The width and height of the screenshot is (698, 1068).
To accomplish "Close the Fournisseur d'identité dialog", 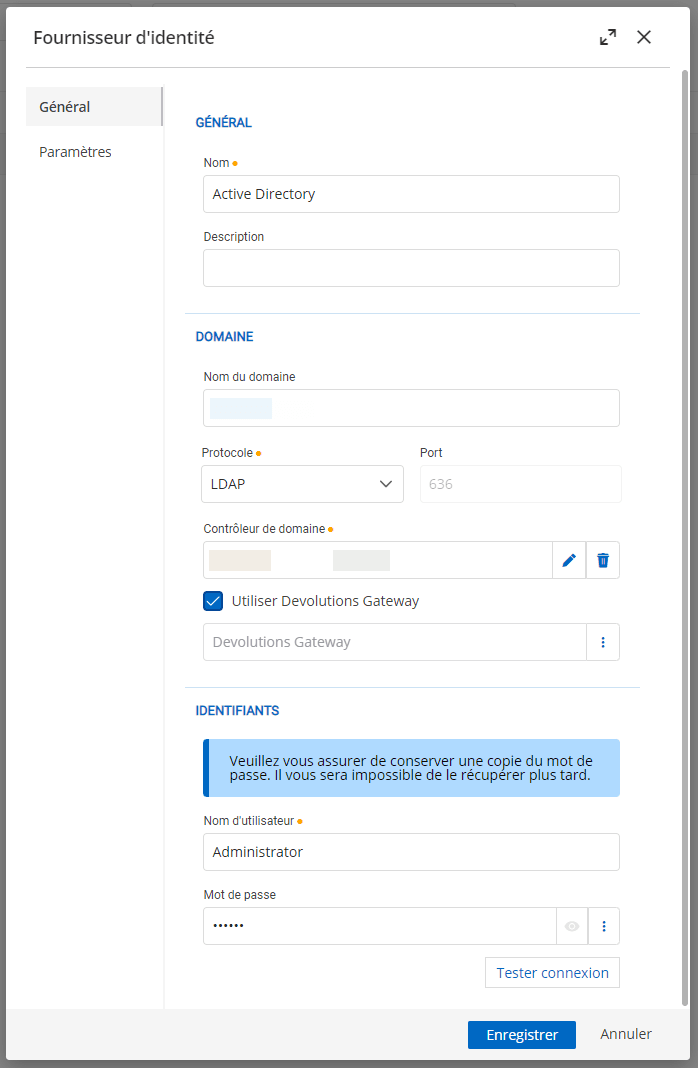I will (644, 37).
